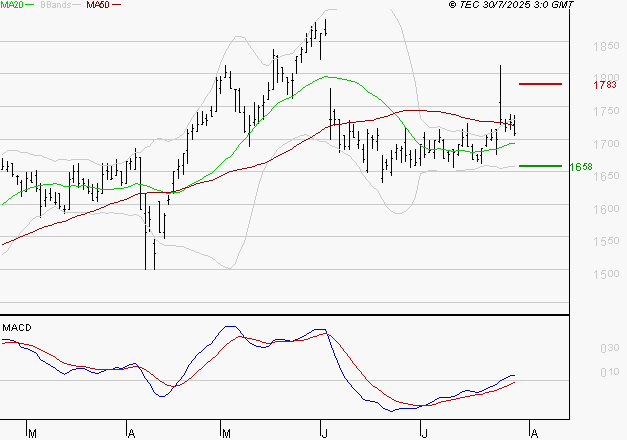Click the 1500 price axis label
This screenshot has width=627, height=440.
point(606,274)
